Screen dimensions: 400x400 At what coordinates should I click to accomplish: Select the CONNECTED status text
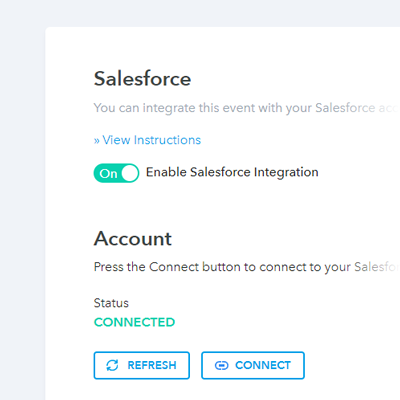pyautogui.click(x=134, y=322)
